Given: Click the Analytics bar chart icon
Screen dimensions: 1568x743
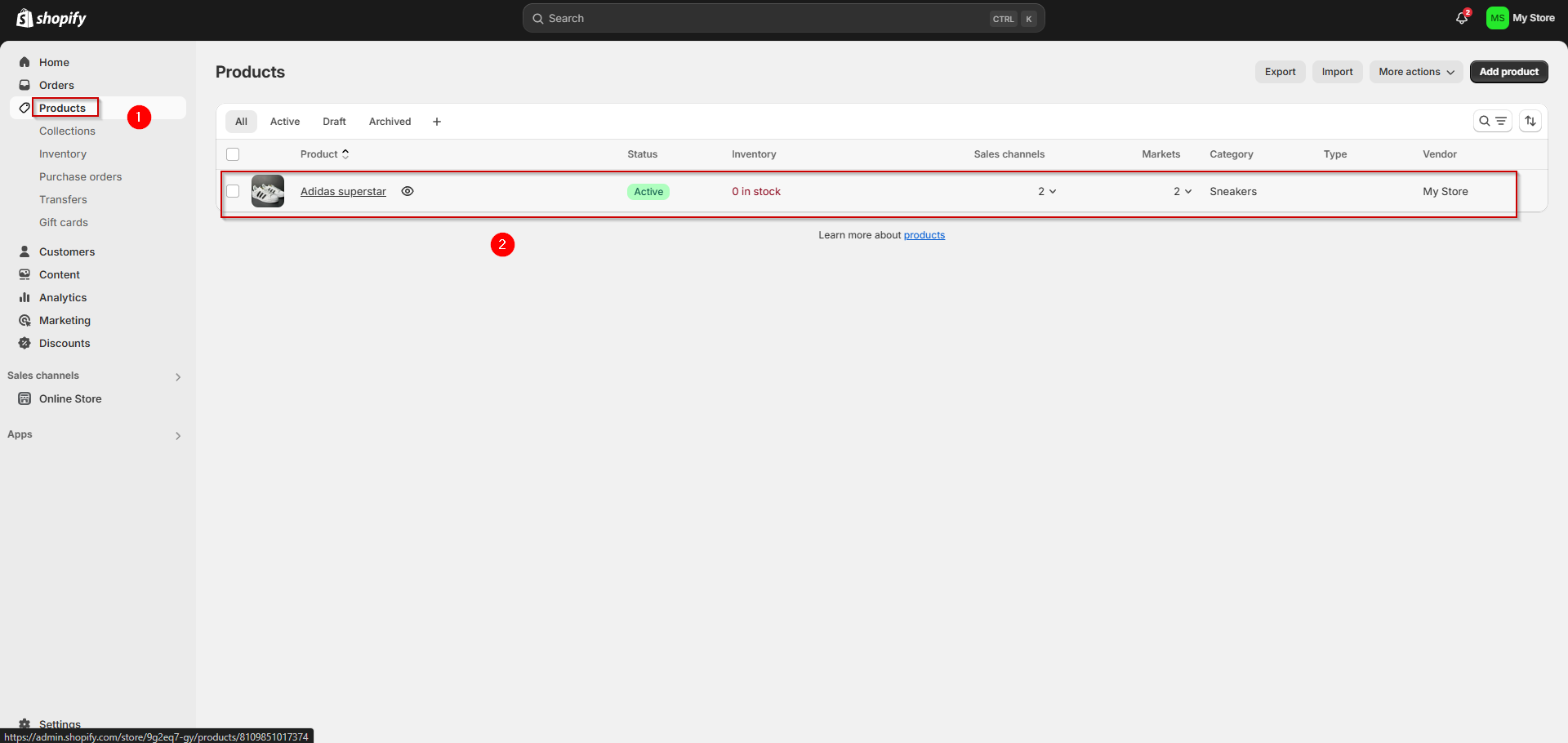Looking at the screenshot, I should tap(24, 297).
